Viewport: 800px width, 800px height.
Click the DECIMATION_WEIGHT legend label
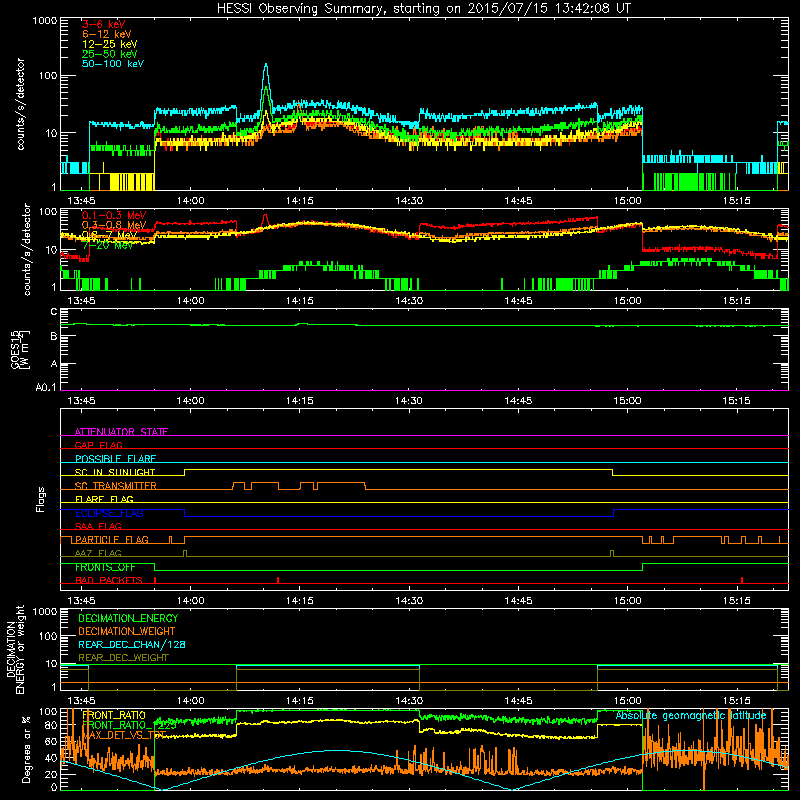[x=127, y=631]
